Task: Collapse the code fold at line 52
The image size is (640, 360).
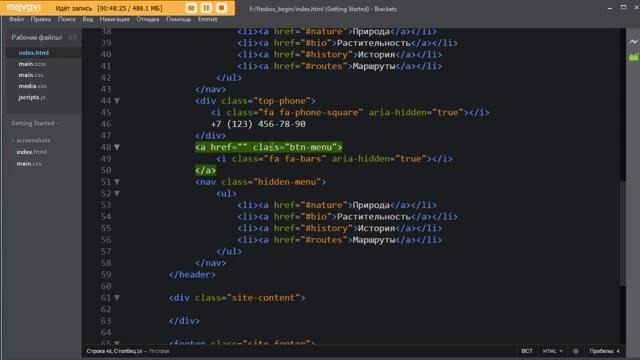Action: (117, 193)
